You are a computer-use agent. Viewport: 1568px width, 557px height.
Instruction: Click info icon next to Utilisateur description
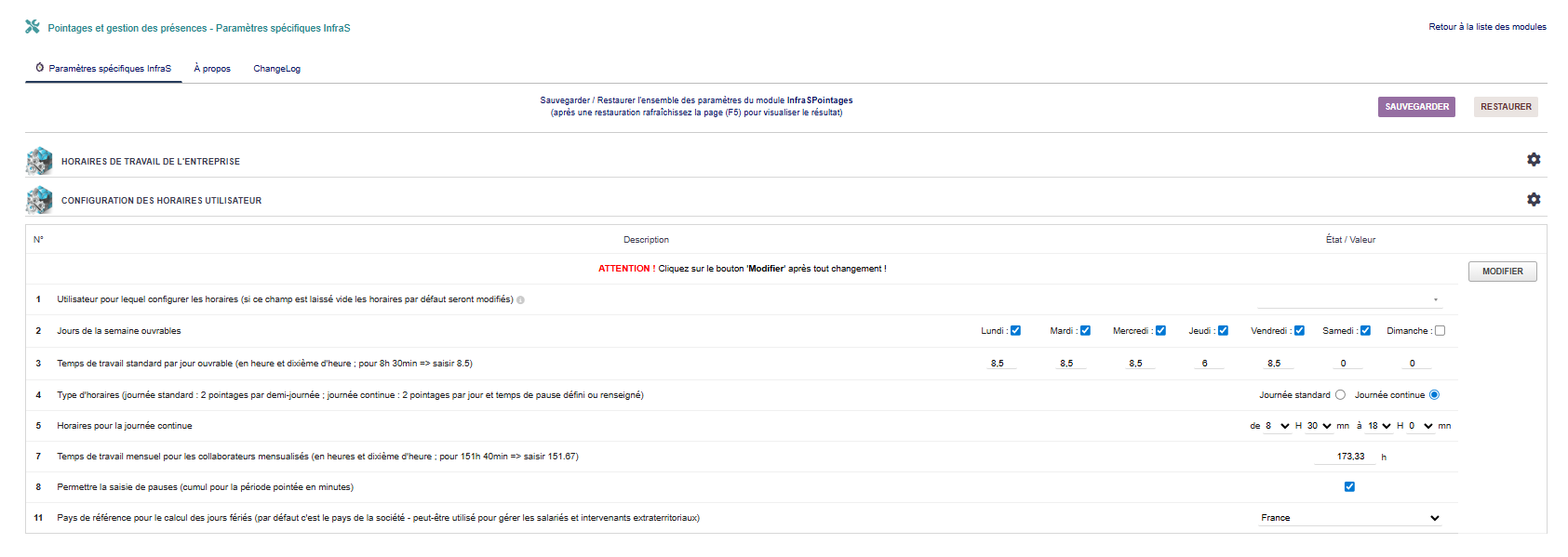point(520,299)
